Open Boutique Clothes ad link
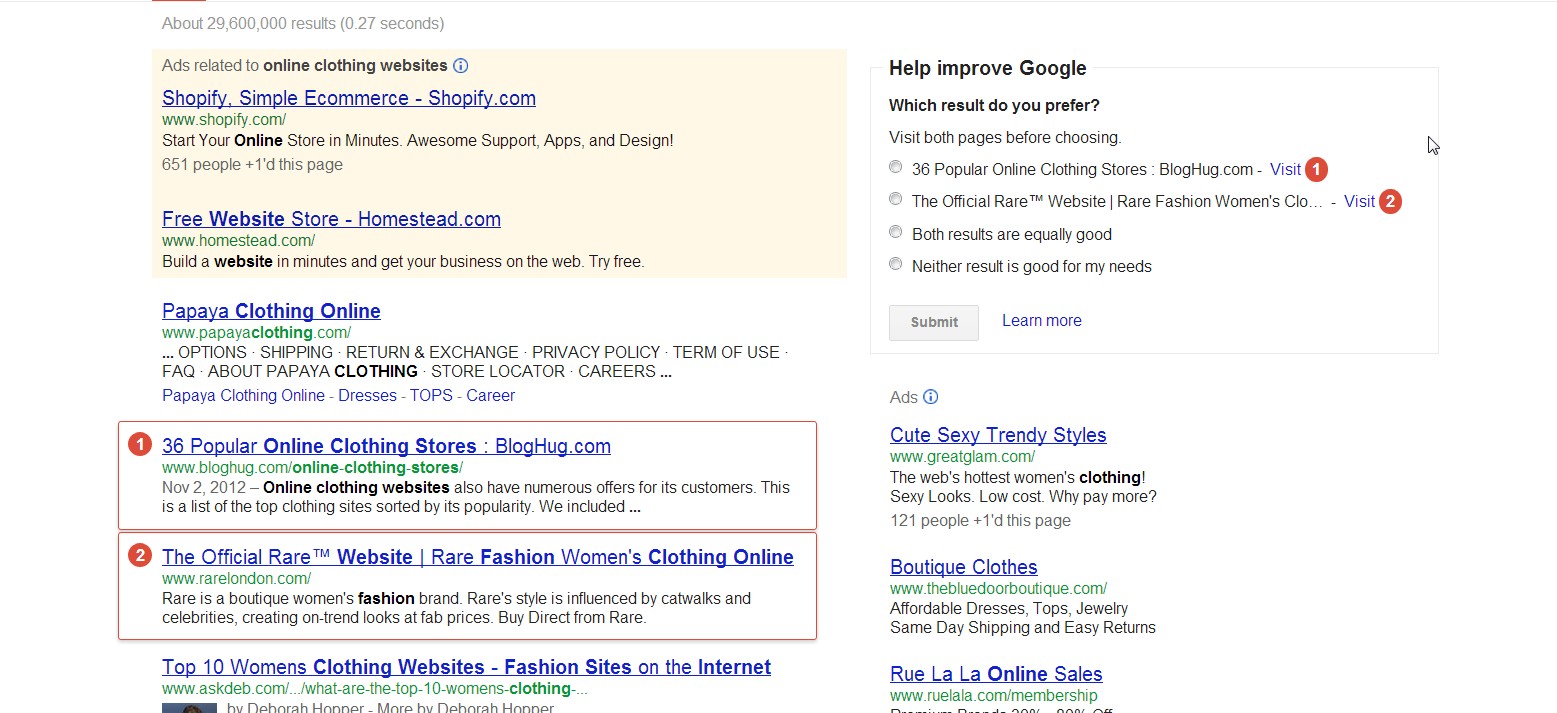 tap(964, 567)
